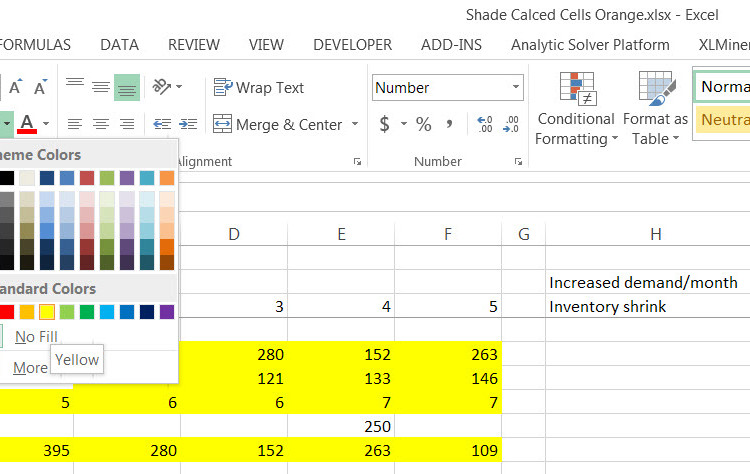Screen dimensions: 750x474
Task: Toggle Wrap Text on
Action: 257,88
